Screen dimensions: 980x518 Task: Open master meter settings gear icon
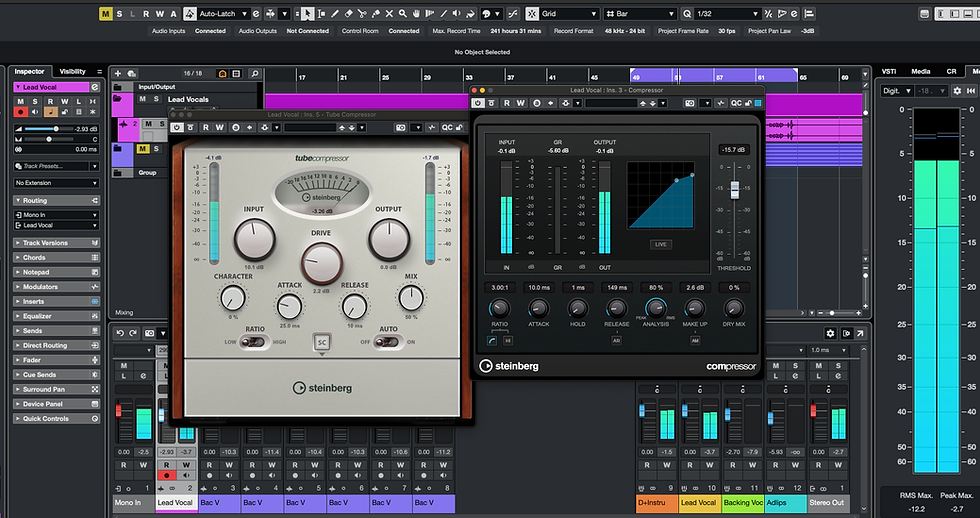click(x=957, y=91)
